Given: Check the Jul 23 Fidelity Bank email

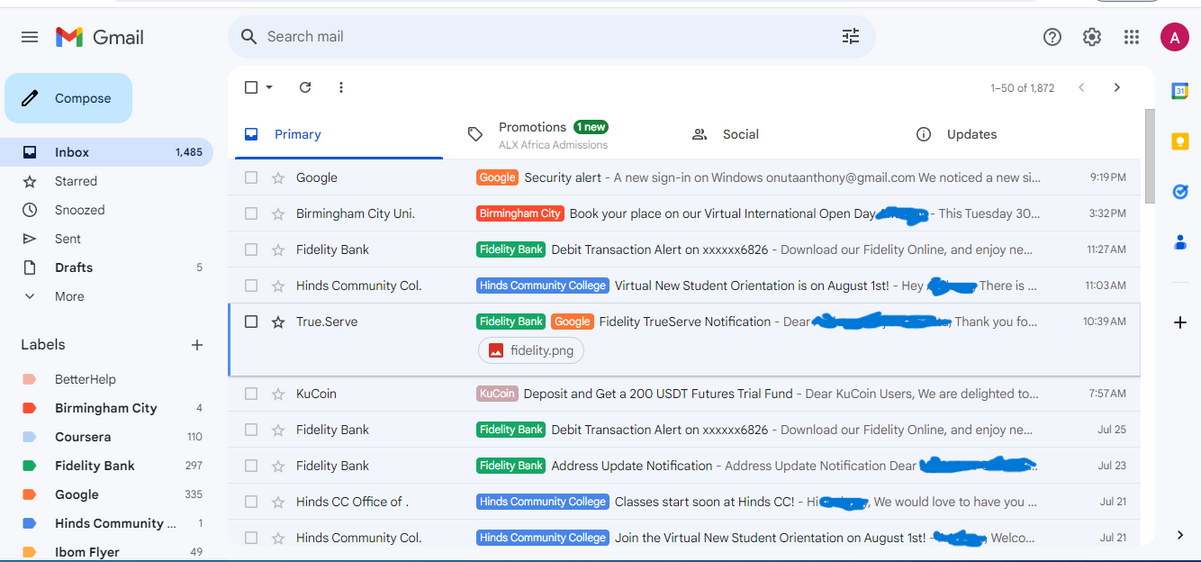Looking at the screenshot, I should 251,466.
